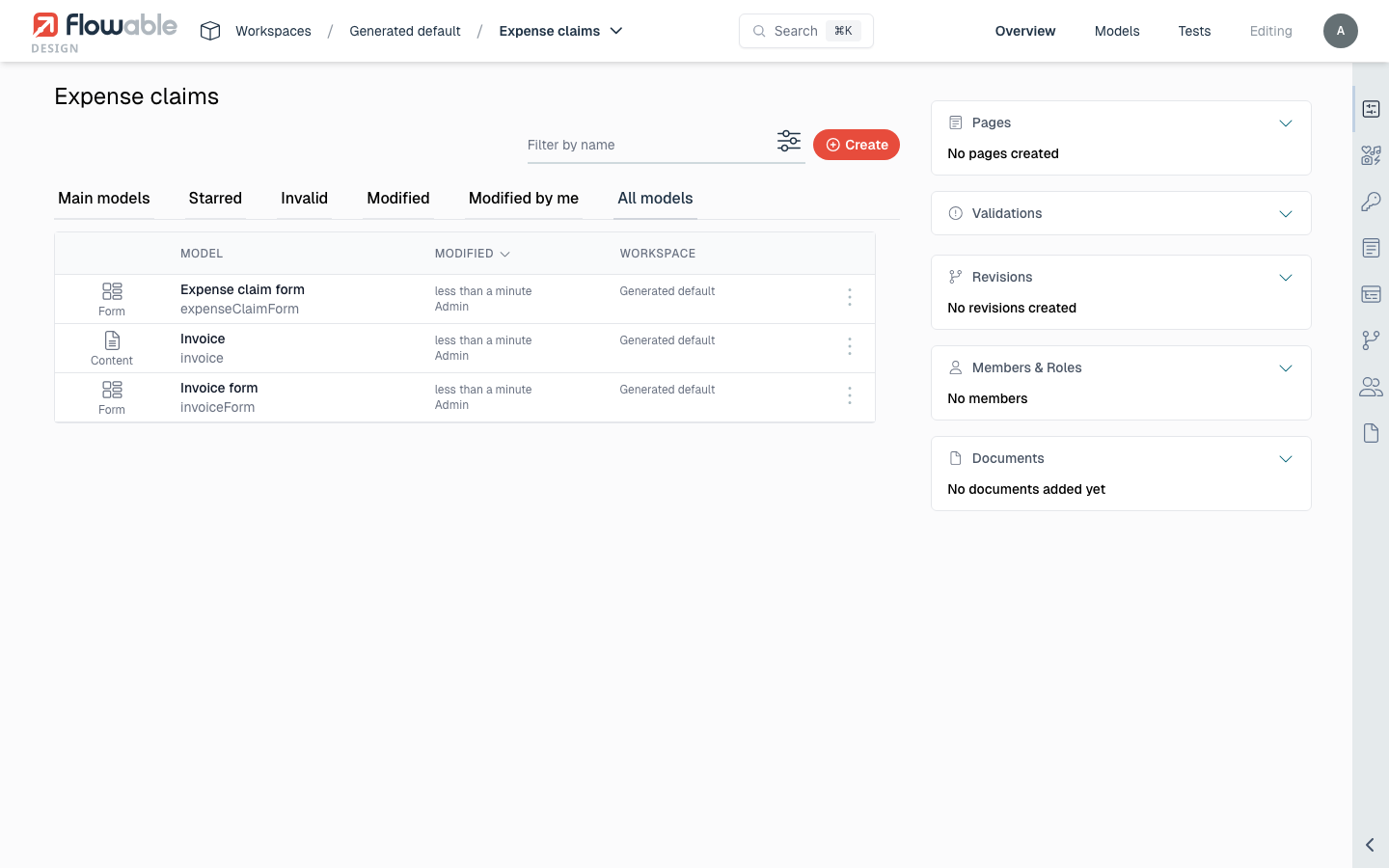1389x868 pixels.
Task: Click Generated default in Expense claim form row
Action: (667, 291)
